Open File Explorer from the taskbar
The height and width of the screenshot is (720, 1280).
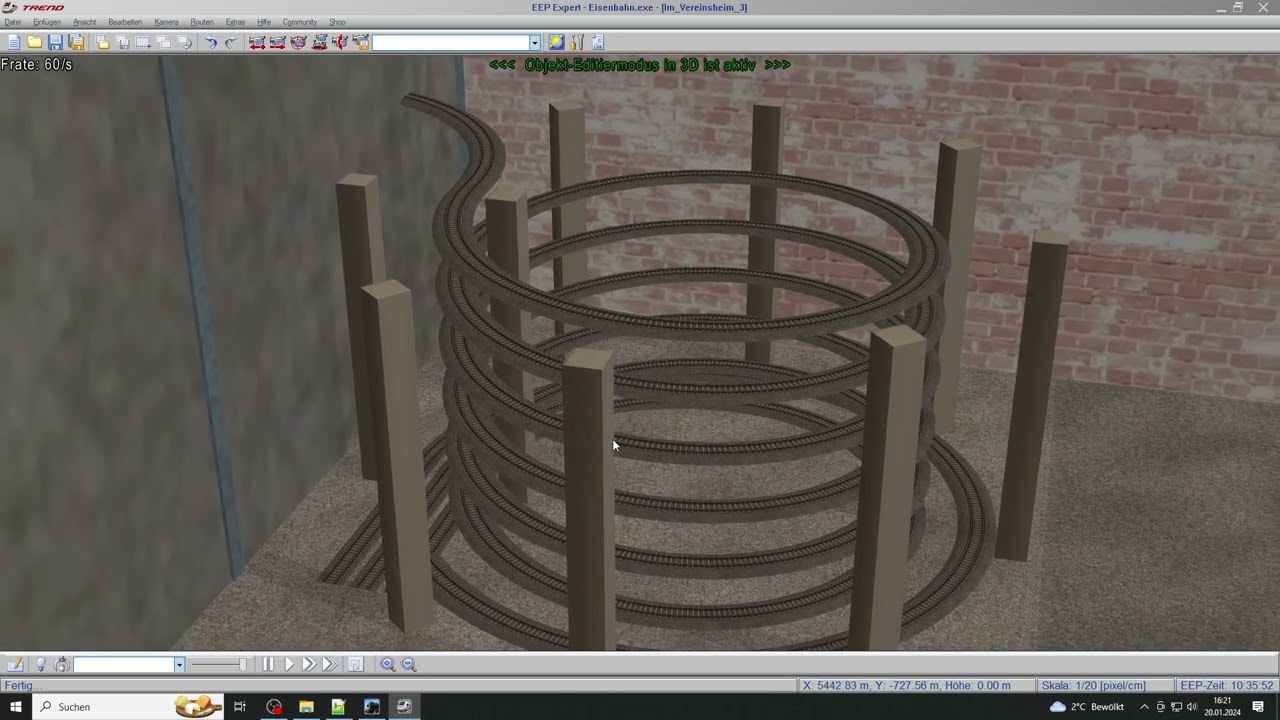point(306,707)
